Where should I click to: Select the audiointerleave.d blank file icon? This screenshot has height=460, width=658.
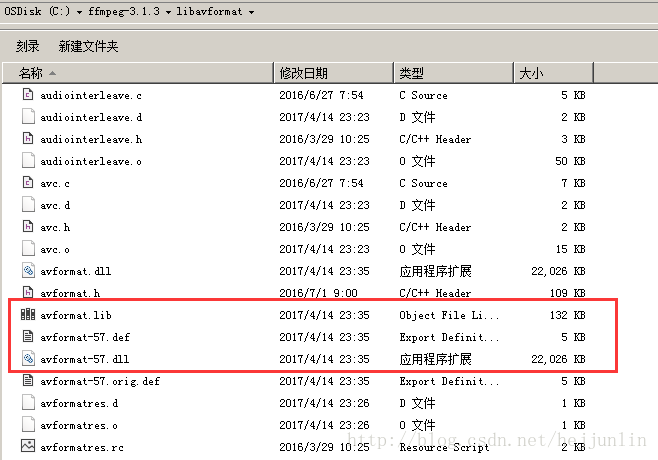pyautogui.click(x=28, y=116)
